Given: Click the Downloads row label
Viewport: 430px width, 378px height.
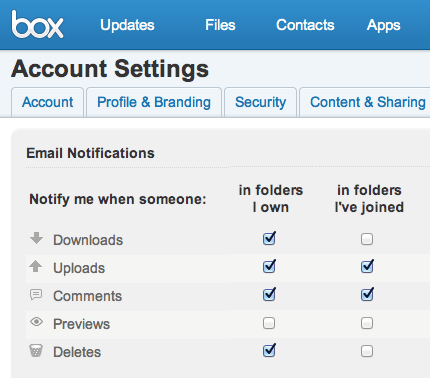Looking at the screenshot, I should [x=88, y=240].
